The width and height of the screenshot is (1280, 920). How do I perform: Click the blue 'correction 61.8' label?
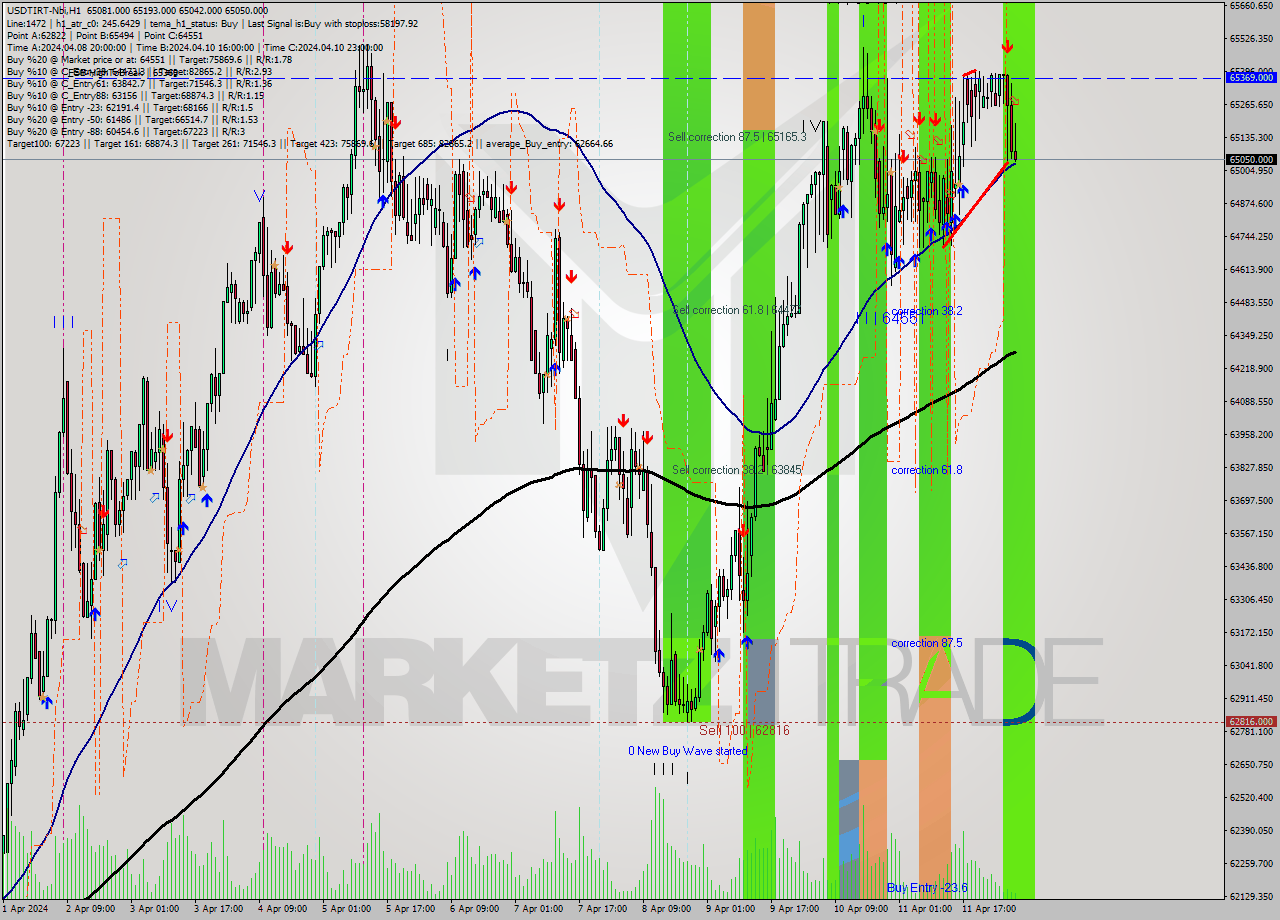pos(927,470)
